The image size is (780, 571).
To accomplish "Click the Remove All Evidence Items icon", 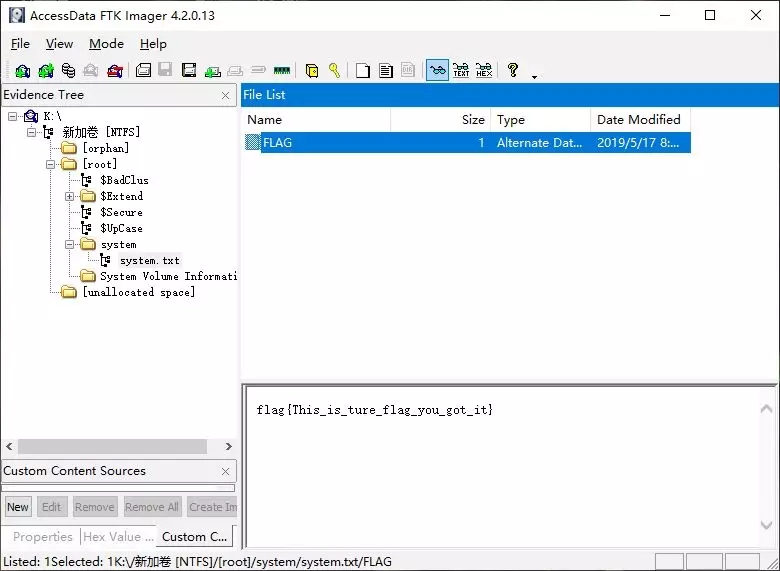I will [114, 71].
